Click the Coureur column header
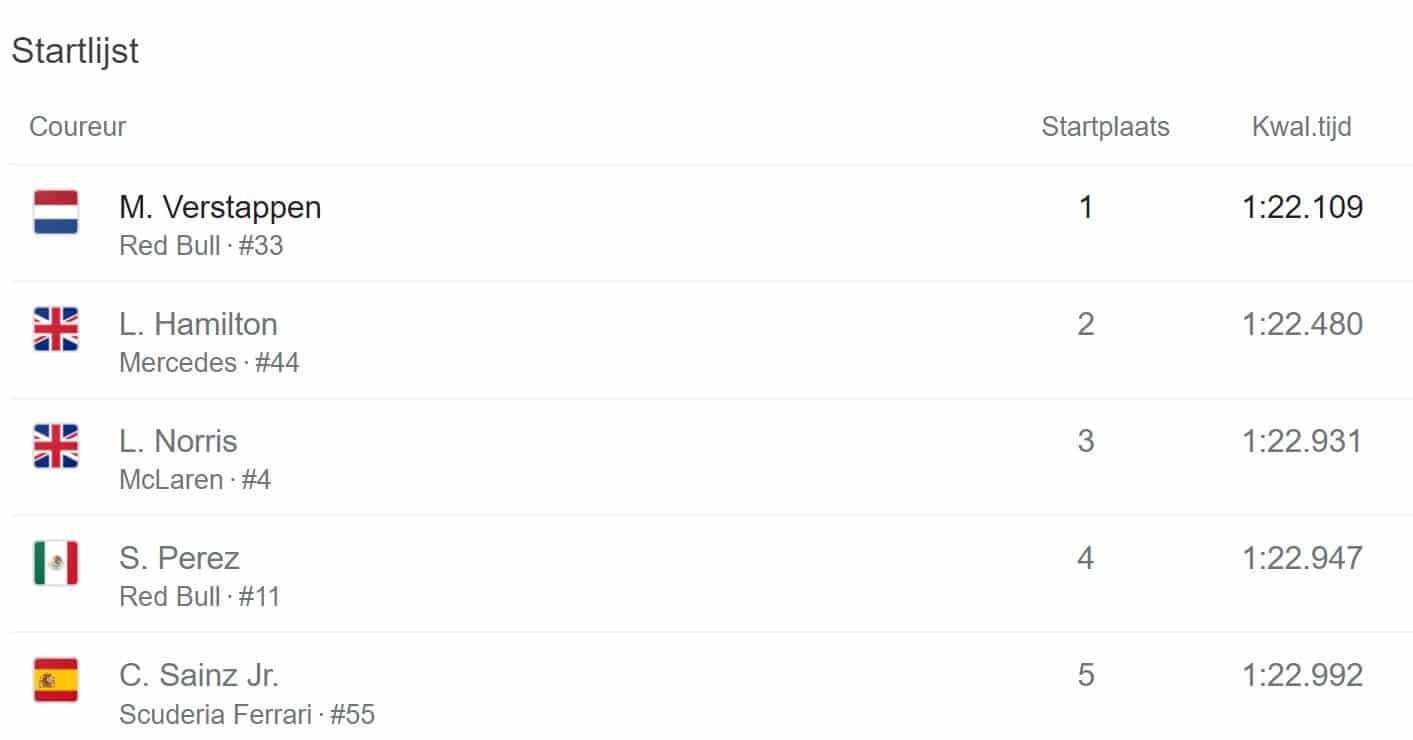This screenshot has height=740, width=1413. coord(78,127)
